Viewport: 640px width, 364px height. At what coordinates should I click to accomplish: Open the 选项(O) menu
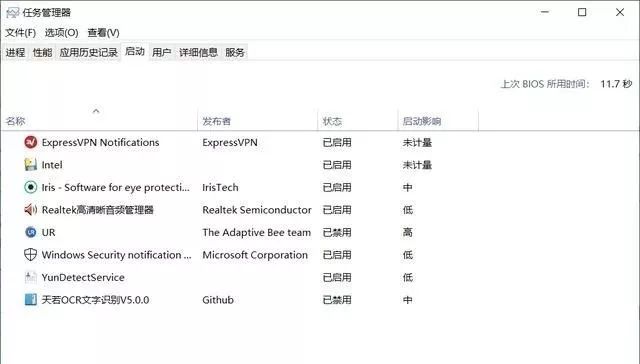[x=61, y=33]
